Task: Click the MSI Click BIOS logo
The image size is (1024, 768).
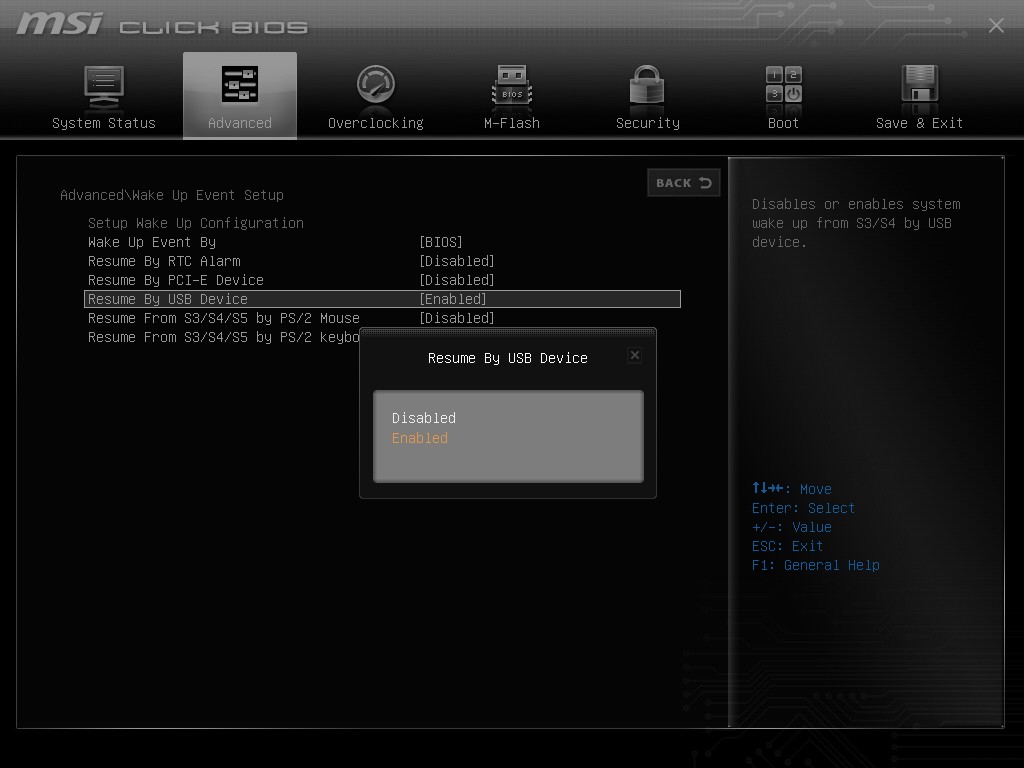Action: point(161,25)
